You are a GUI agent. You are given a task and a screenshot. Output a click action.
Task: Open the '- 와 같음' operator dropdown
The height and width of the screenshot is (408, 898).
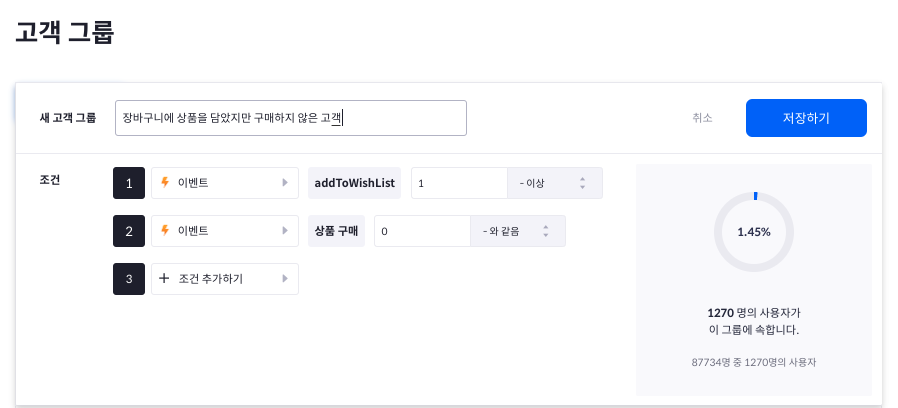point(518,231)
